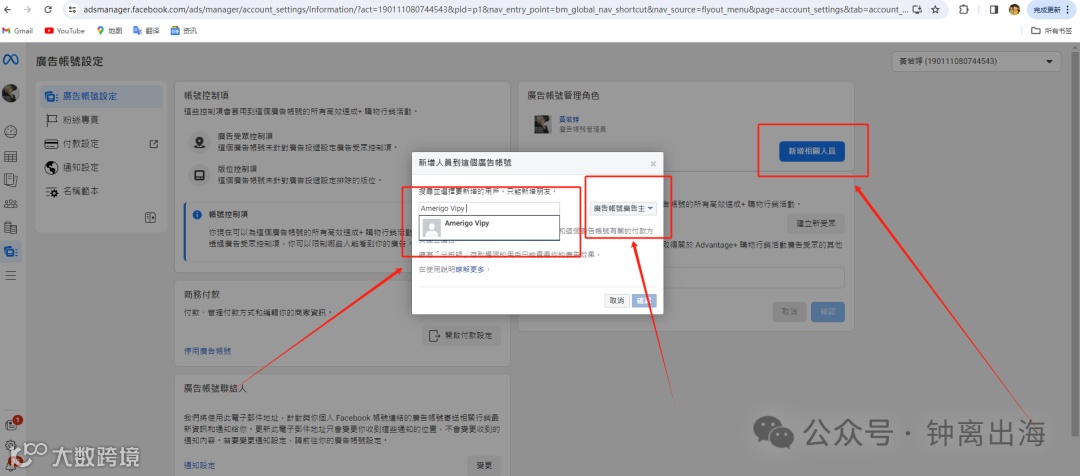This screenshot has width=1080, height=476.
Task: Click the 版位控制項 placement icon
Action: pos(199,174)
